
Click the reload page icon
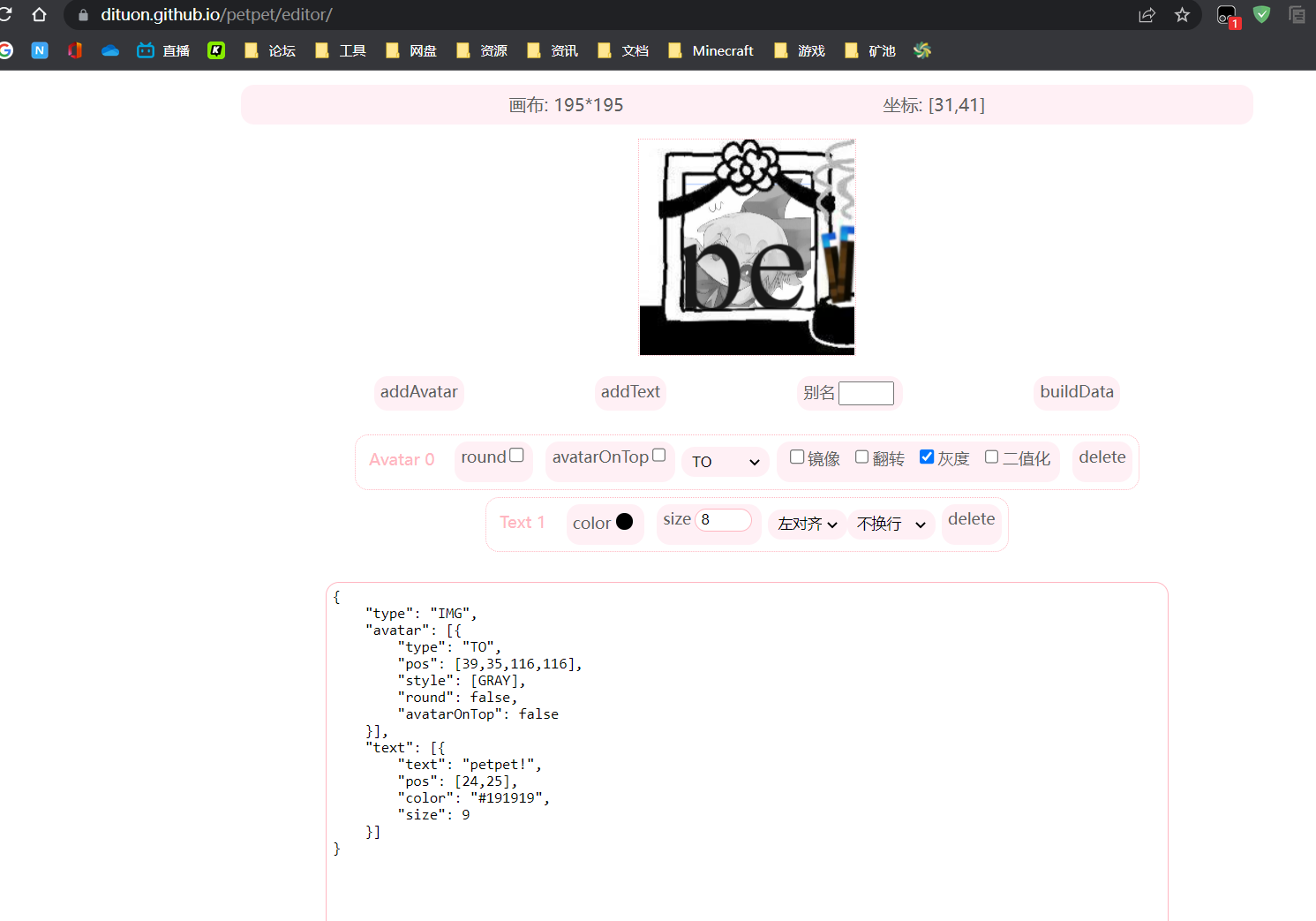(5, 14)
